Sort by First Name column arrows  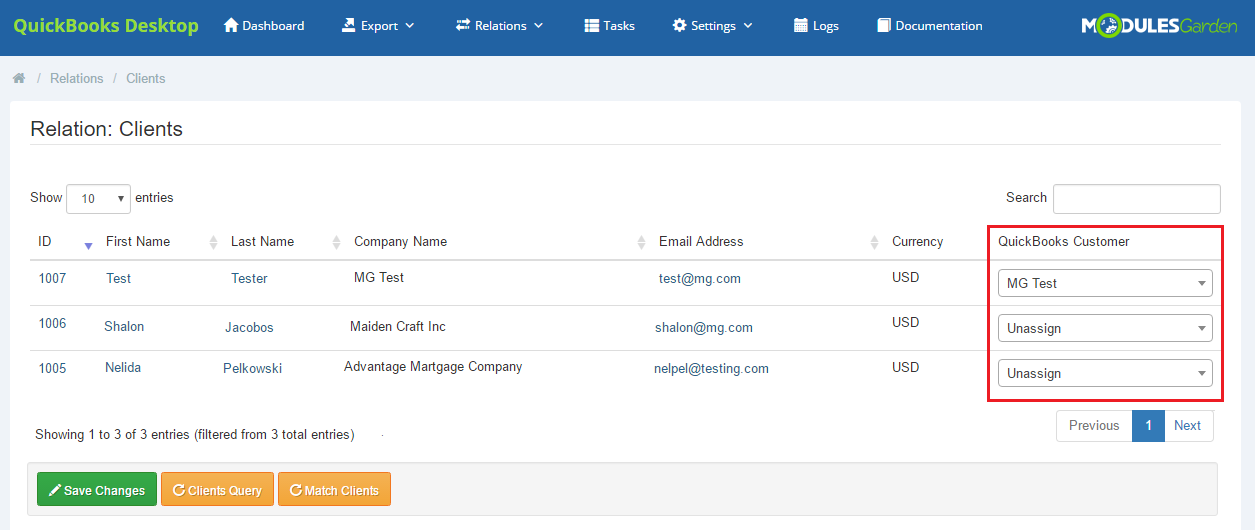tap(213, 242)
